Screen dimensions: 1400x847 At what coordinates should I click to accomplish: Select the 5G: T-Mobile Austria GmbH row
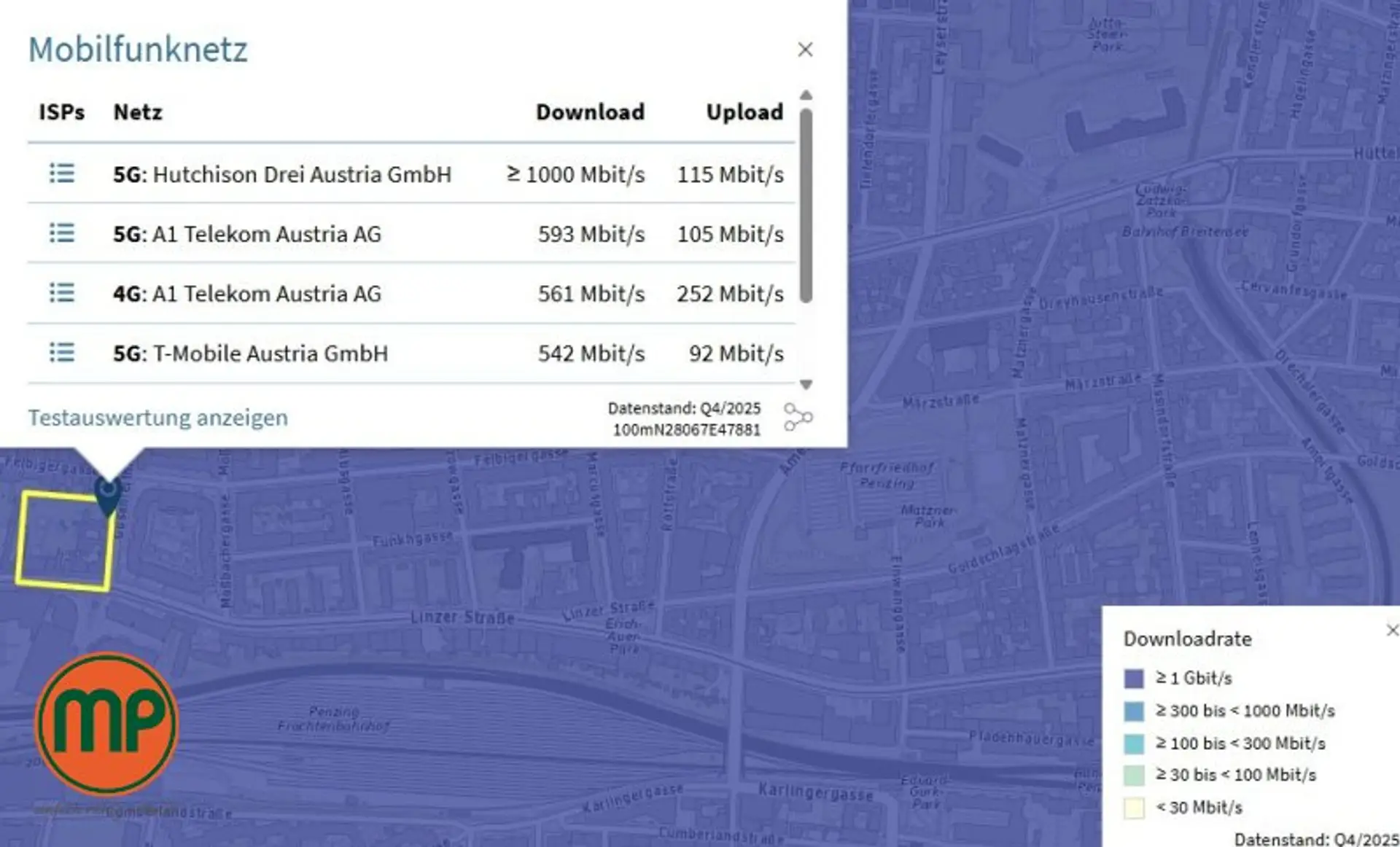[x=411, y=353]
